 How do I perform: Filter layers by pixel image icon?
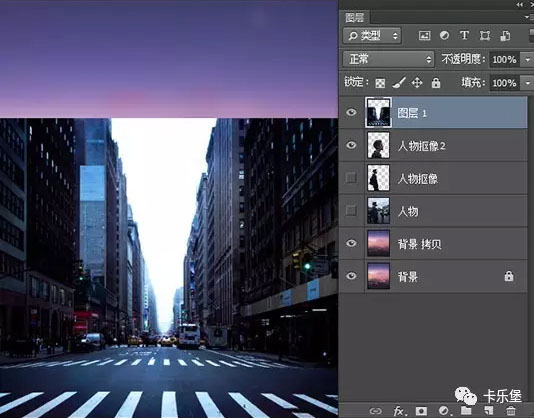click(x=424, y=36)
